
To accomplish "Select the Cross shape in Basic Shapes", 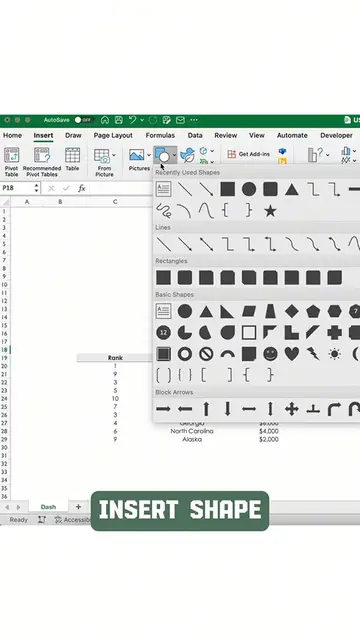I will [x=335, y=333].
